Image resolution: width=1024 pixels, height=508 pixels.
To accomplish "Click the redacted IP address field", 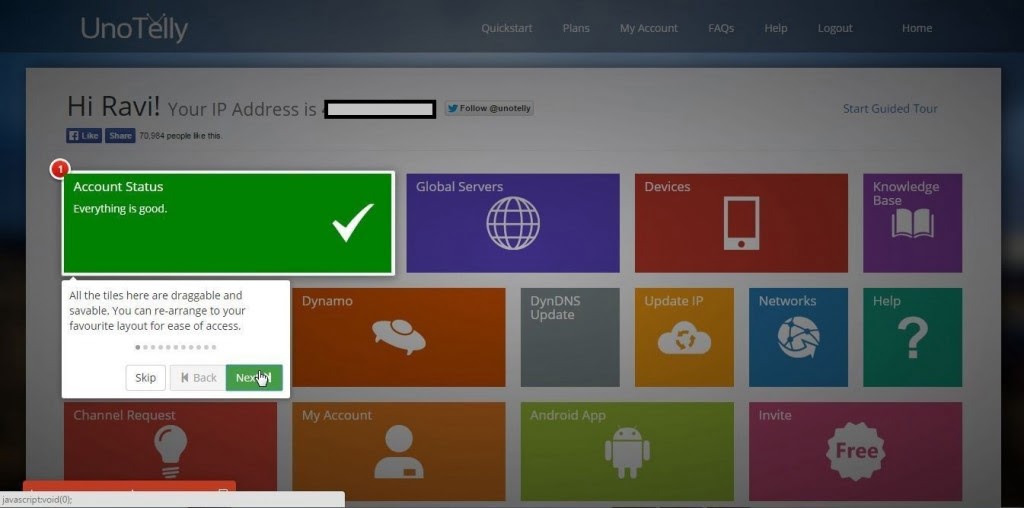I will point(380,109).
